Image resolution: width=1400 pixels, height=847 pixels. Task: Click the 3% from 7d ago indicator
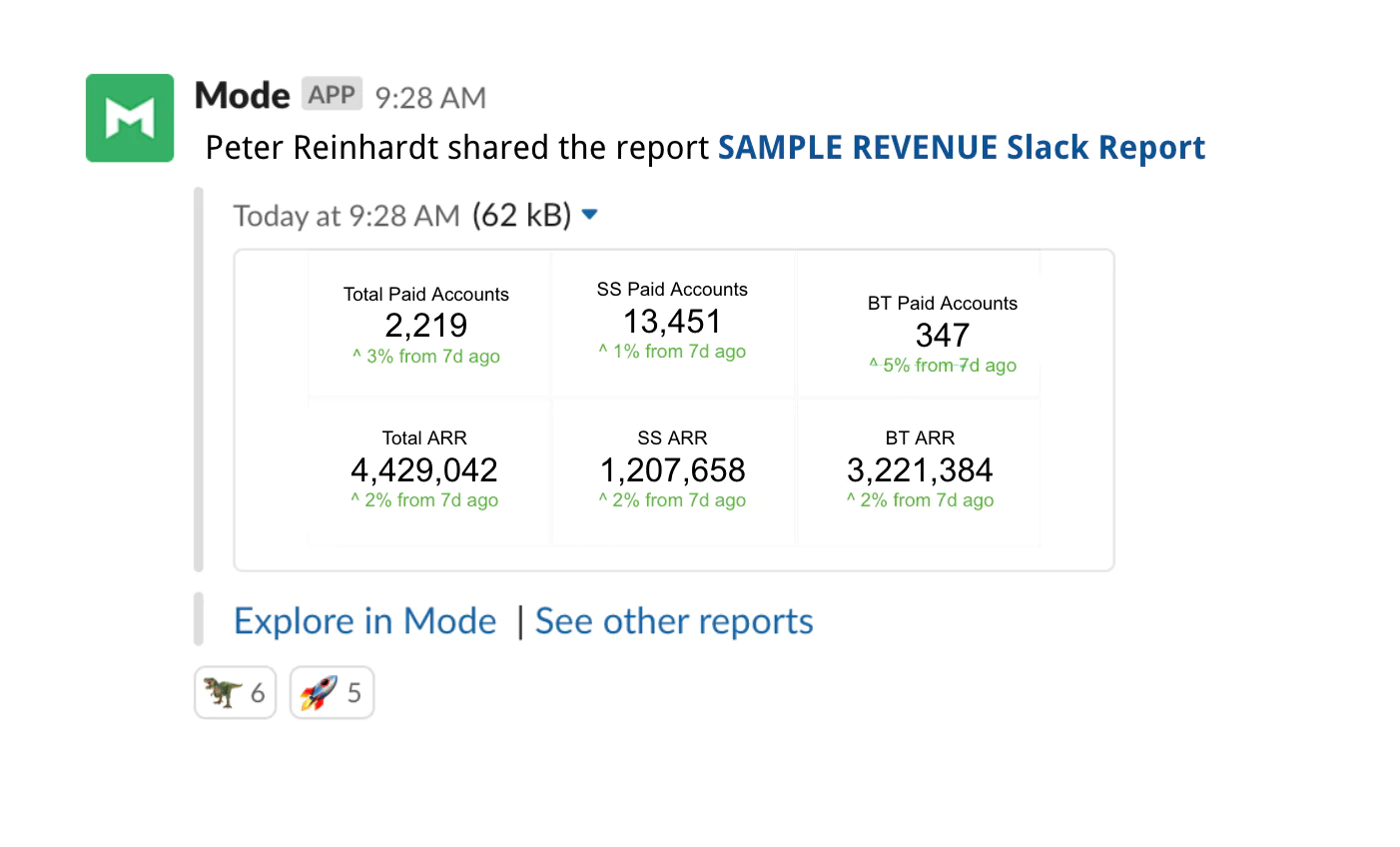click(x=426, y=357)
